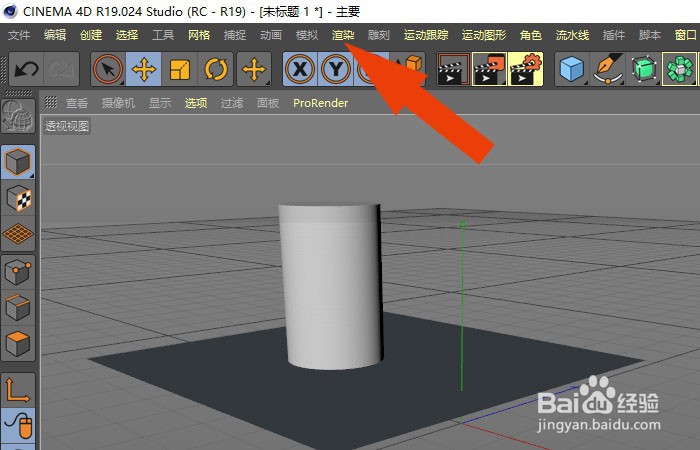Open the 窗口 menu

pyautogui.click(x=686, y=35)
